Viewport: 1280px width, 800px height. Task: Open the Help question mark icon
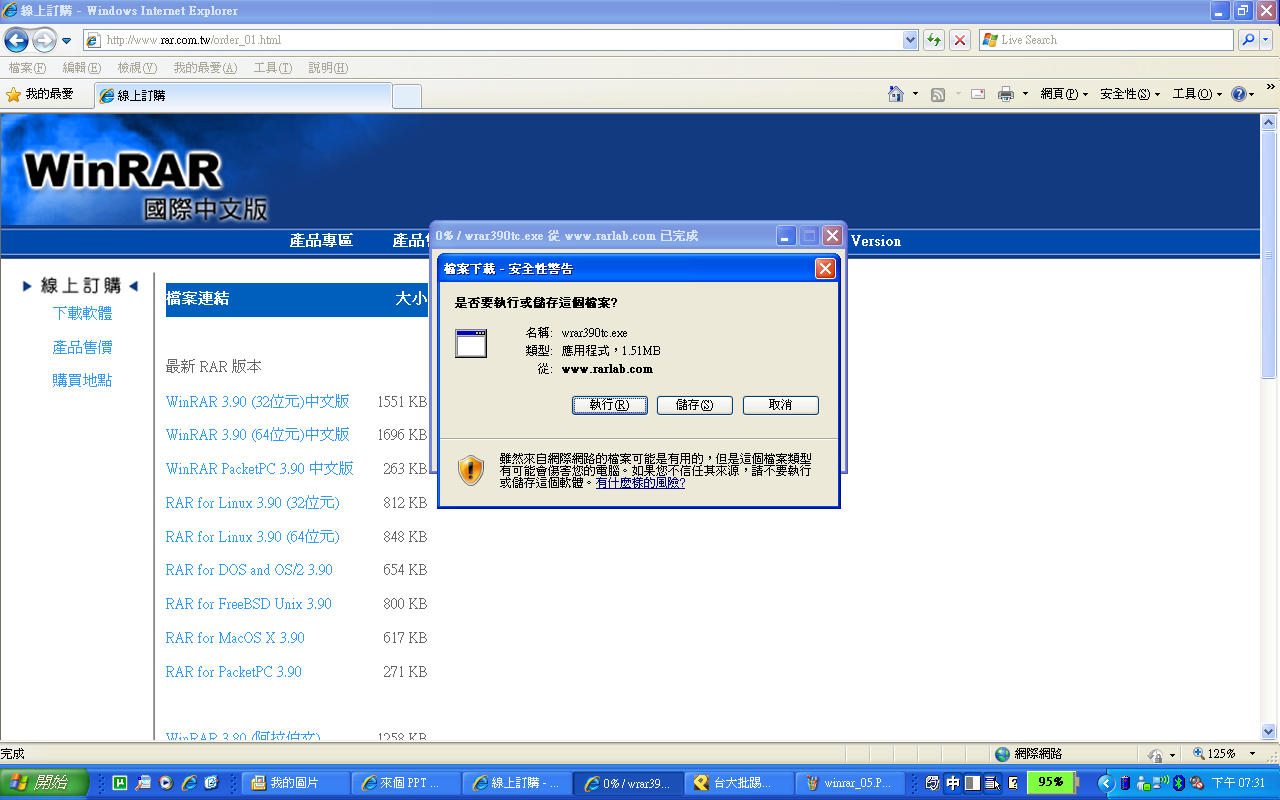(1238, 94)
